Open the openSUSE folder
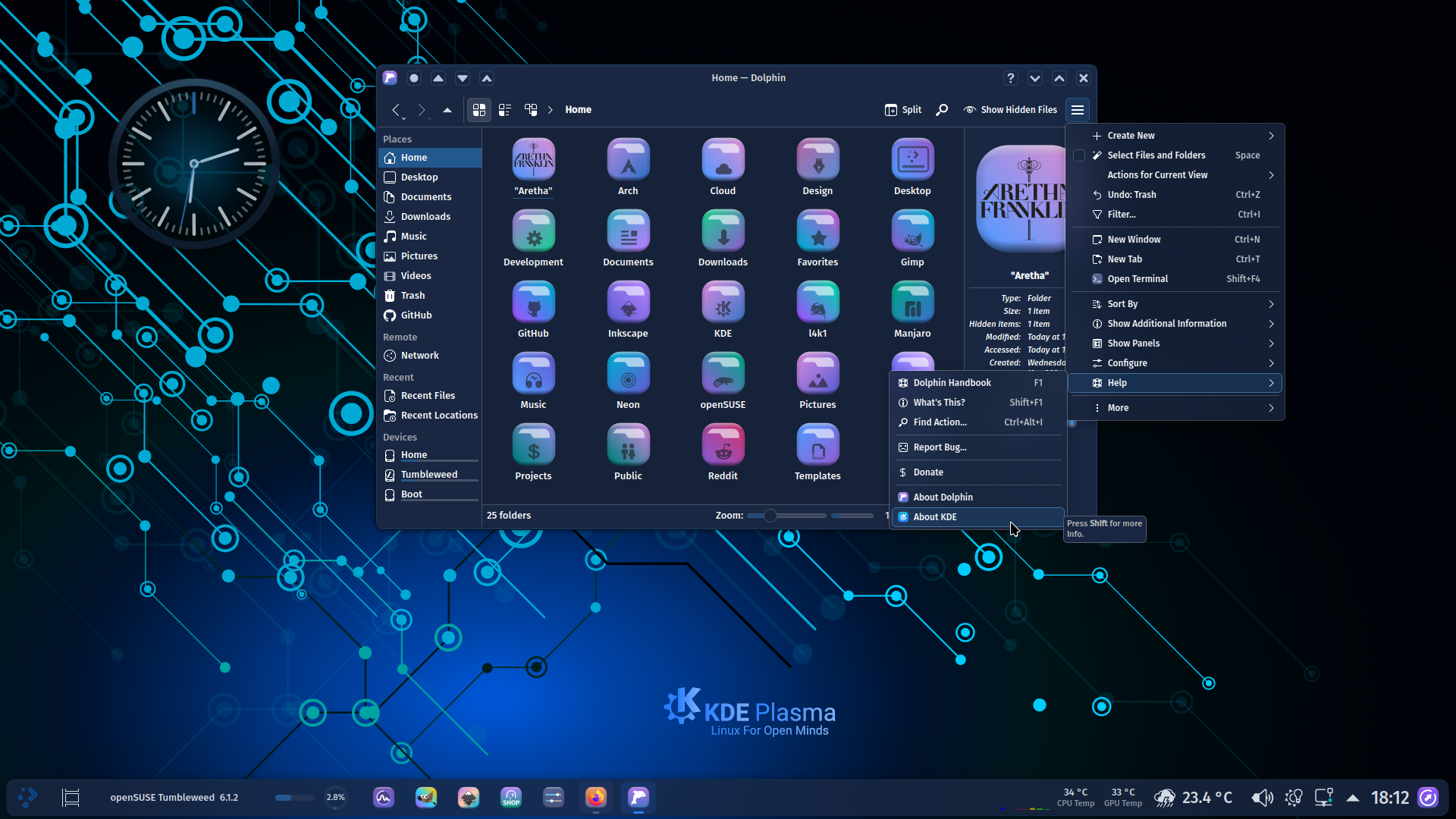The image size is (1456, 819). tap(723, 381)
